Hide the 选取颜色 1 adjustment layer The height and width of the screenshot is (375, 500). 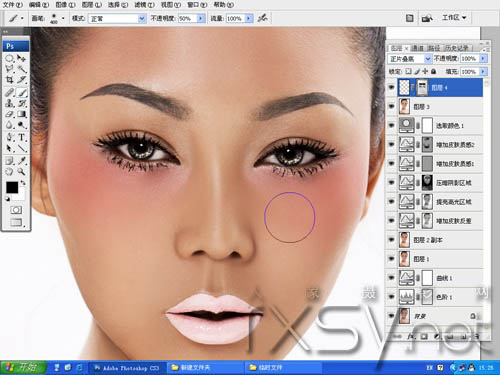coord(391,125)
